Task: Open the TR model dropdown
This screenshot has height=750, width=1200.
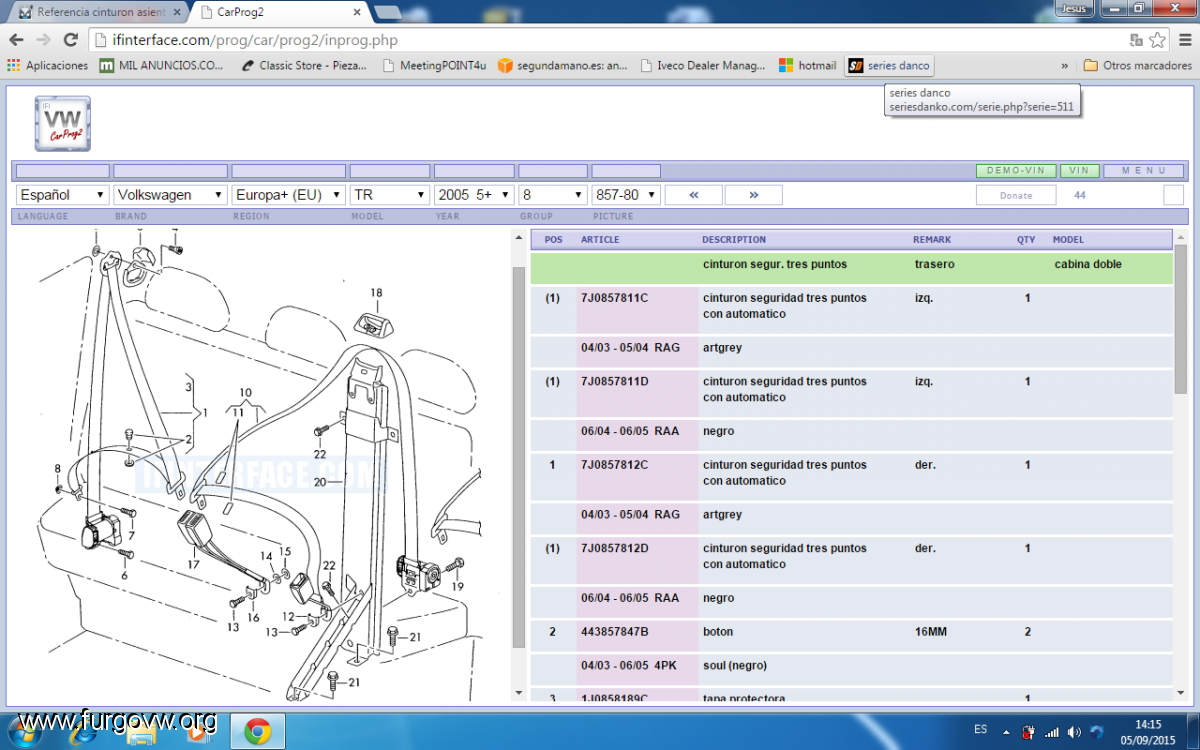Action: tap(390, 195)
